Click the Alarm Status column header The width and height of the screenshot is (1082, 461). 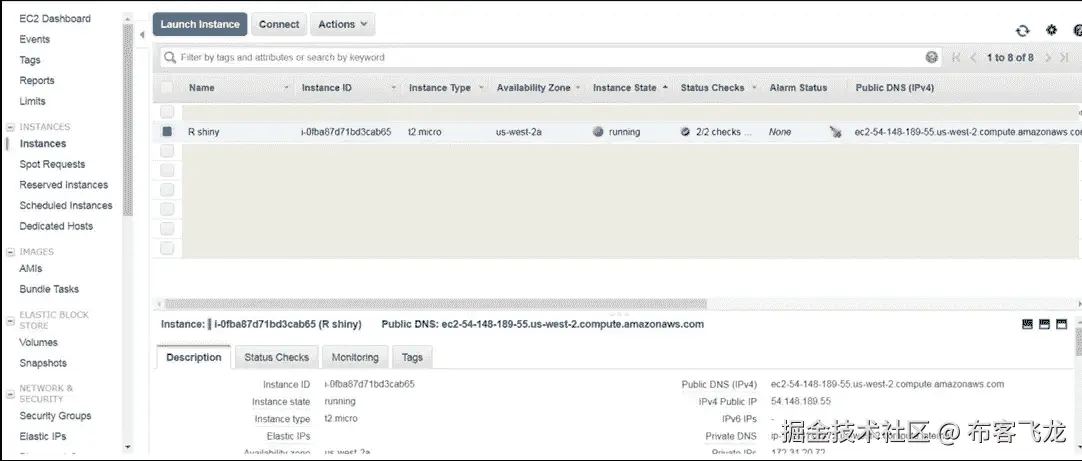pos(798,88)
